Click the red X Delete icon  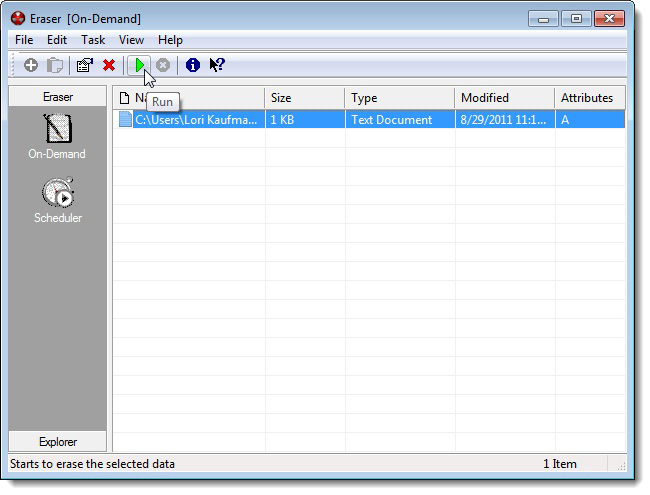point(109,65)
